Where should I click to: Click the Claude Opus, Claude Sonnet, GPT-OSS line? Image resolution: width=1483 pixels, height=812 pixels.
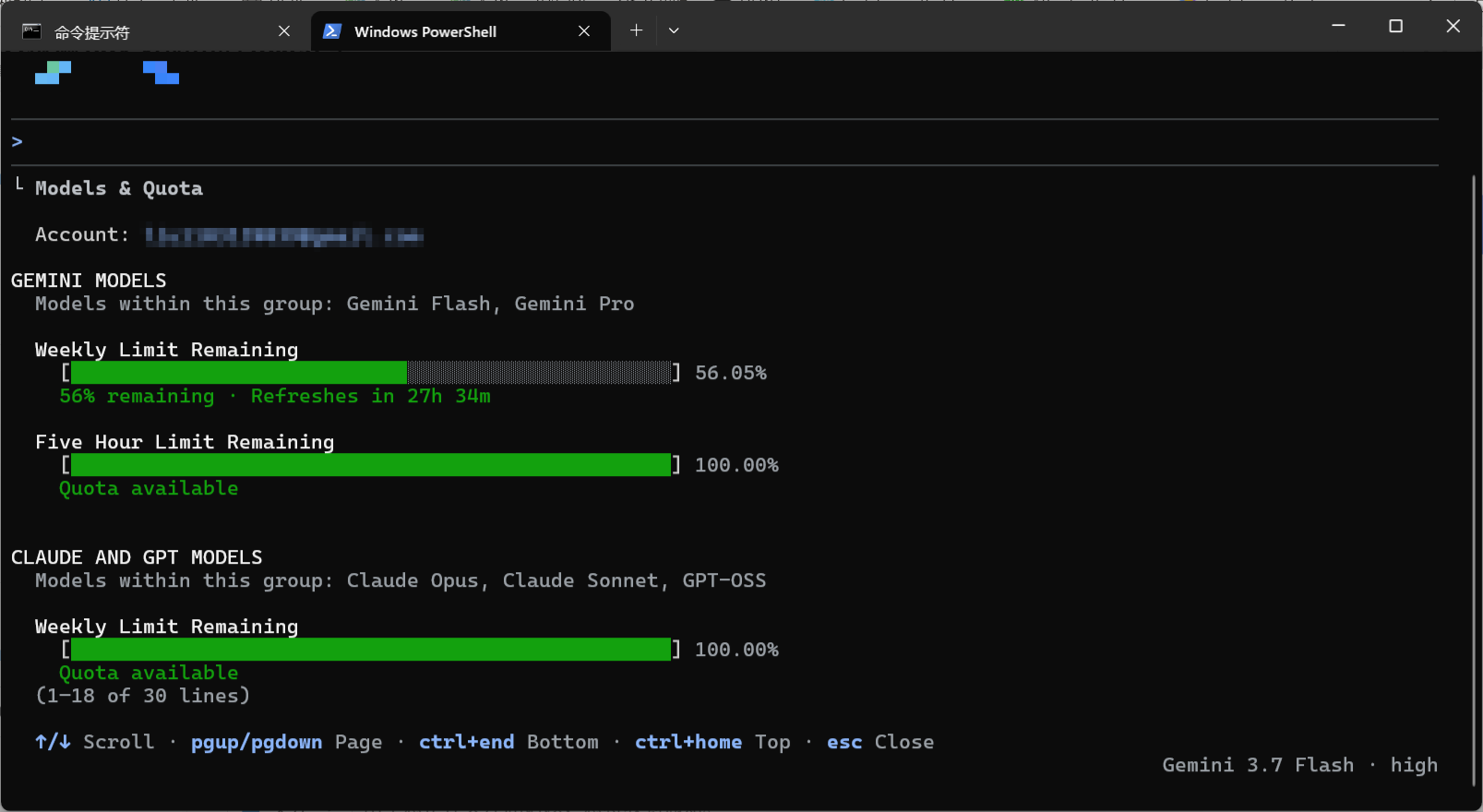click(401, 580)
